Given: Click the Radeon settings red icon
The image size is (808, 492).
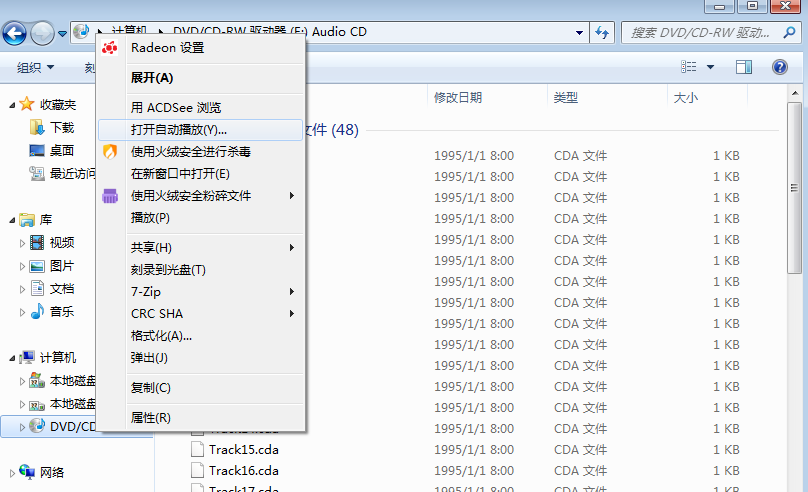Looking at the screenshot, I should coord(110,48).
